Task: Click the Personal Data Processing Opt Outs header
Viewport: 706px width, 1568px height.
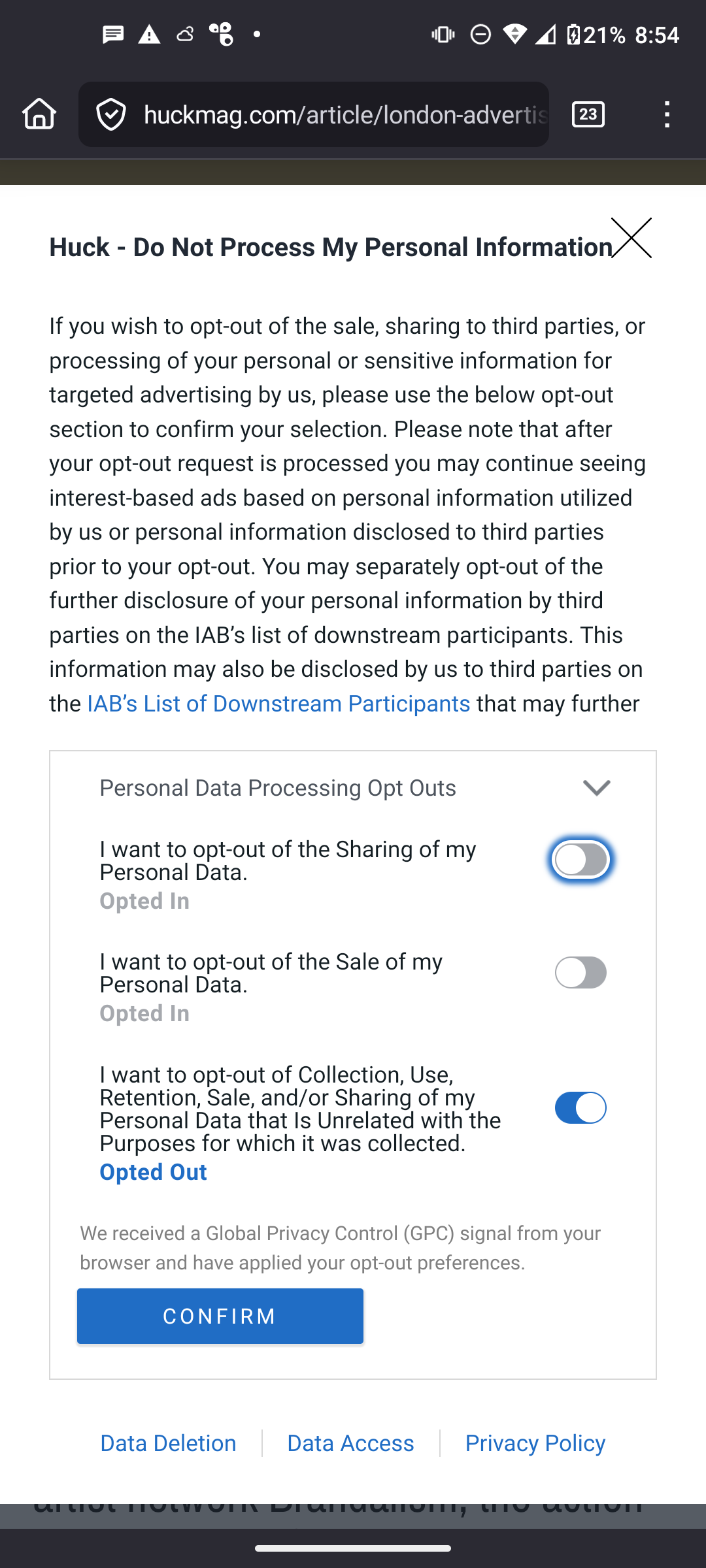Action: (278, 789)
